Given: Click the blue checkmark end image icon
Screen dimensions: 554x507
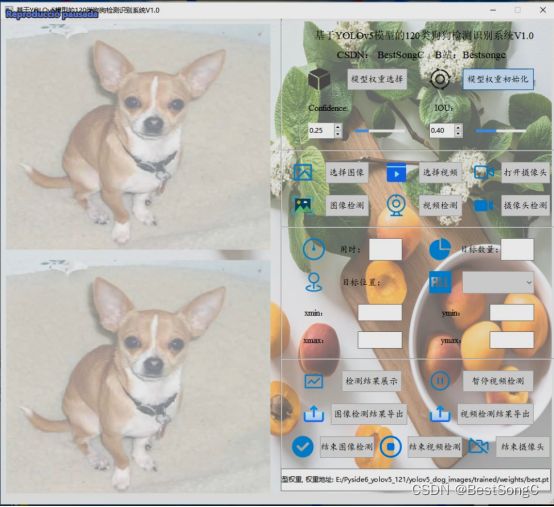Looking at the screenshot, I should [x=303, y=447].
